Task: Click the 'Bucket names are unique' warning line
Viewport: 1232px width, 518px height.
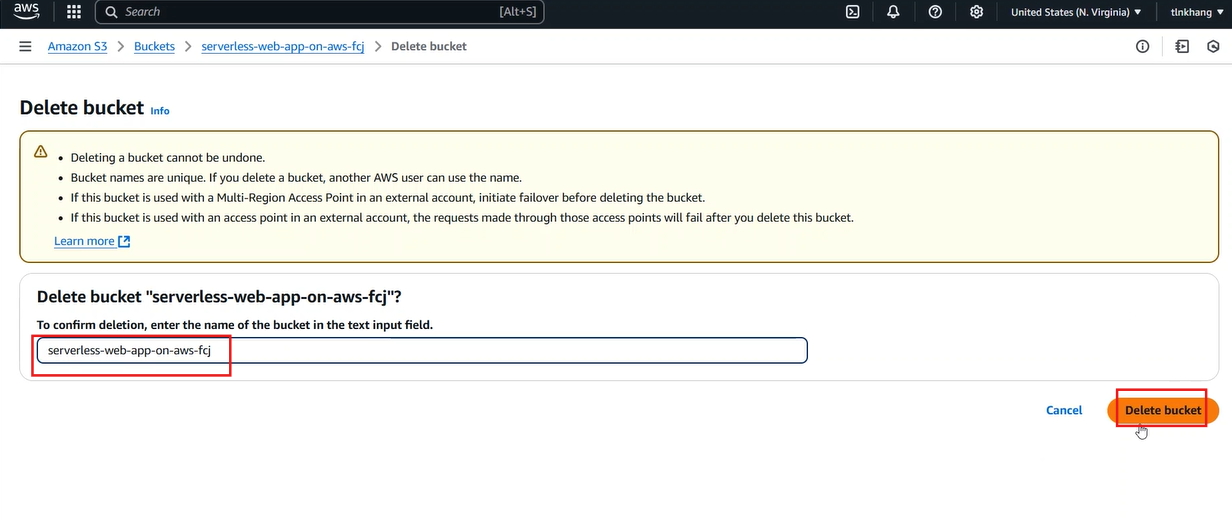Action: (296, 177)
